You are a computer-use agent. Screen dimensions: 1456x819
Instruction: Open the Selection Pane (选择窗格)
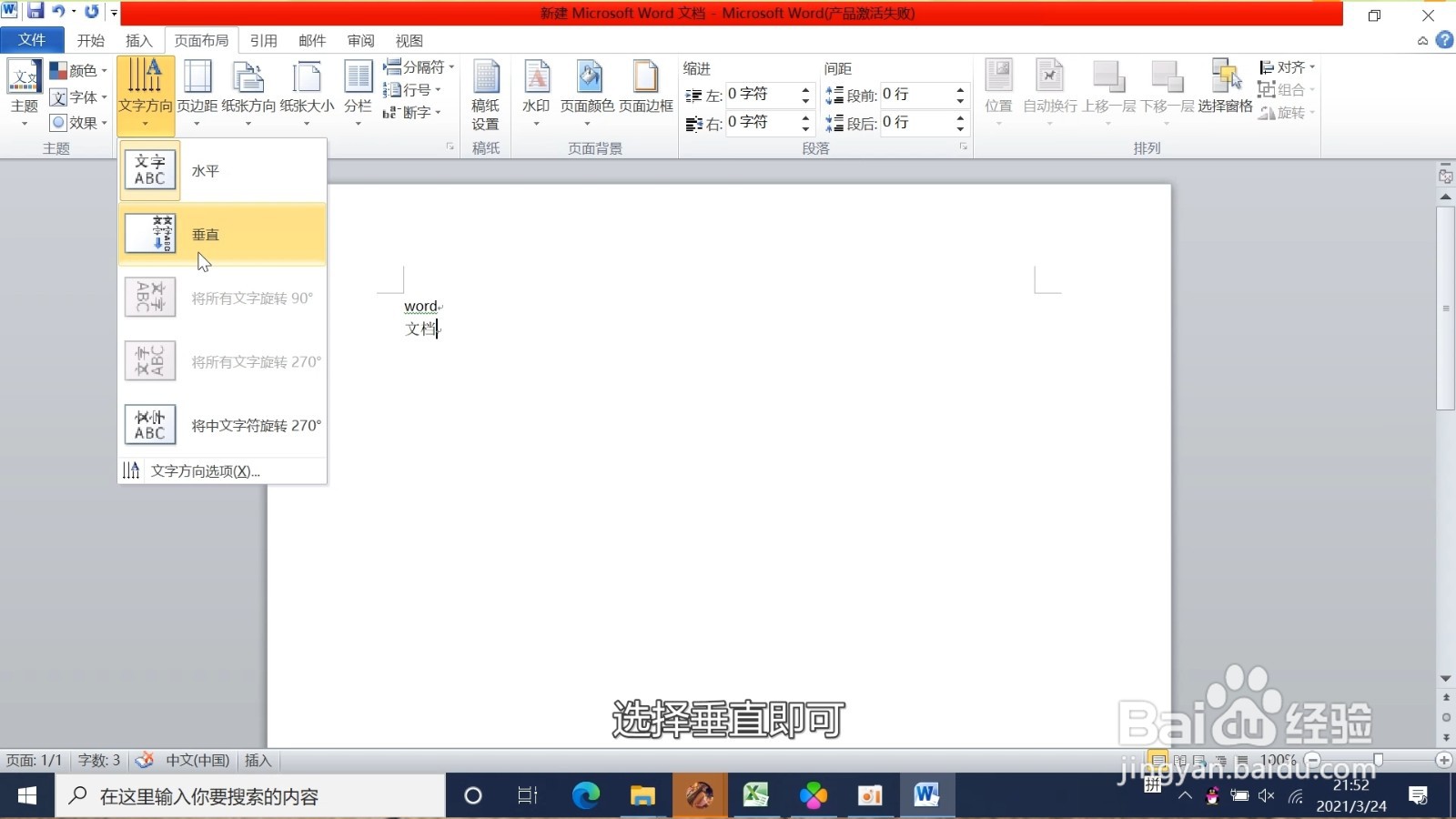(x=1225, y=86)
